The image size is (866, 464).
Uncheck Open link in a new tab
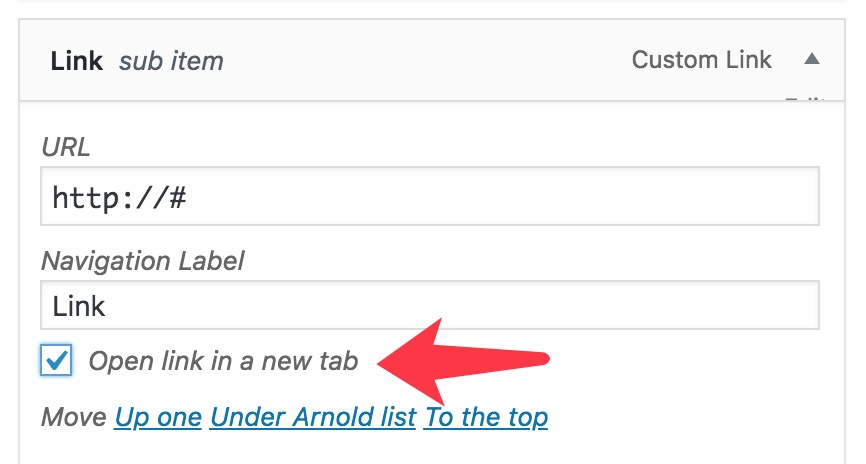(57, 360)
